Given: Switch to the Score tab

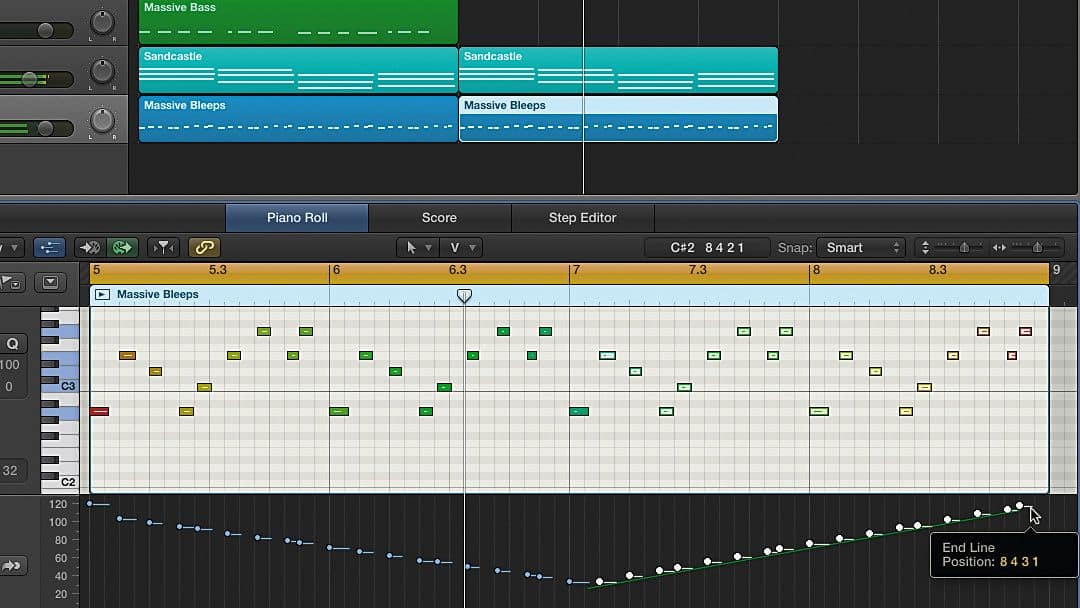Looking at the screenshot, I should (438, 217).
